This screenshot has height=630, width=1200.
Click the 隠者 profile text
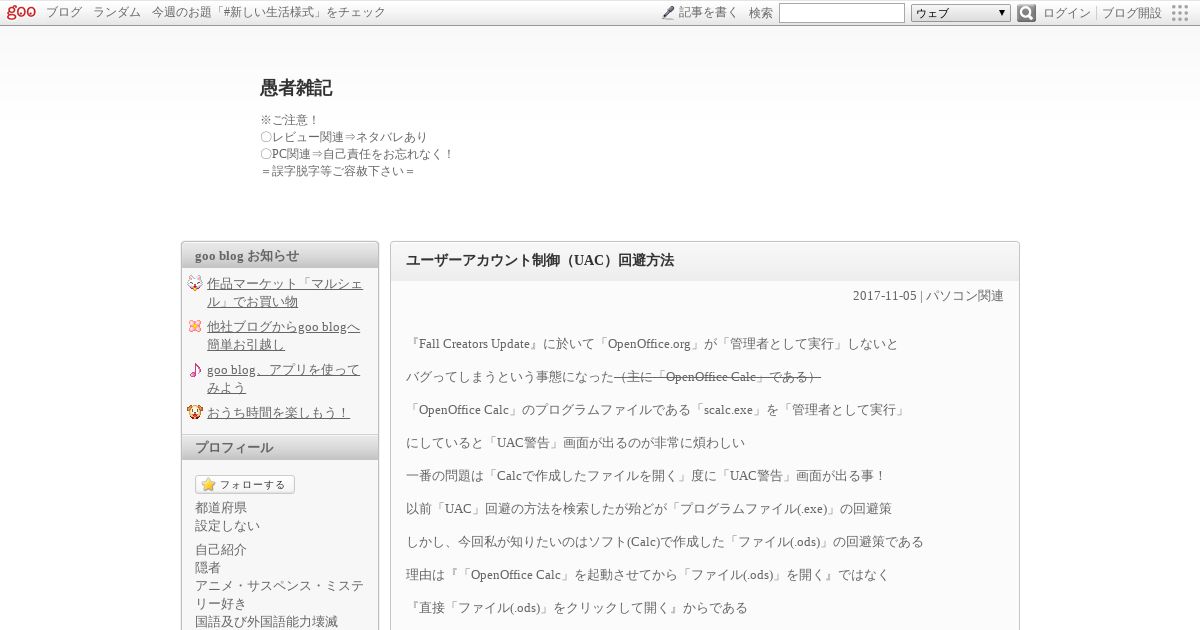pyautogui.click(x=208, y=568)
